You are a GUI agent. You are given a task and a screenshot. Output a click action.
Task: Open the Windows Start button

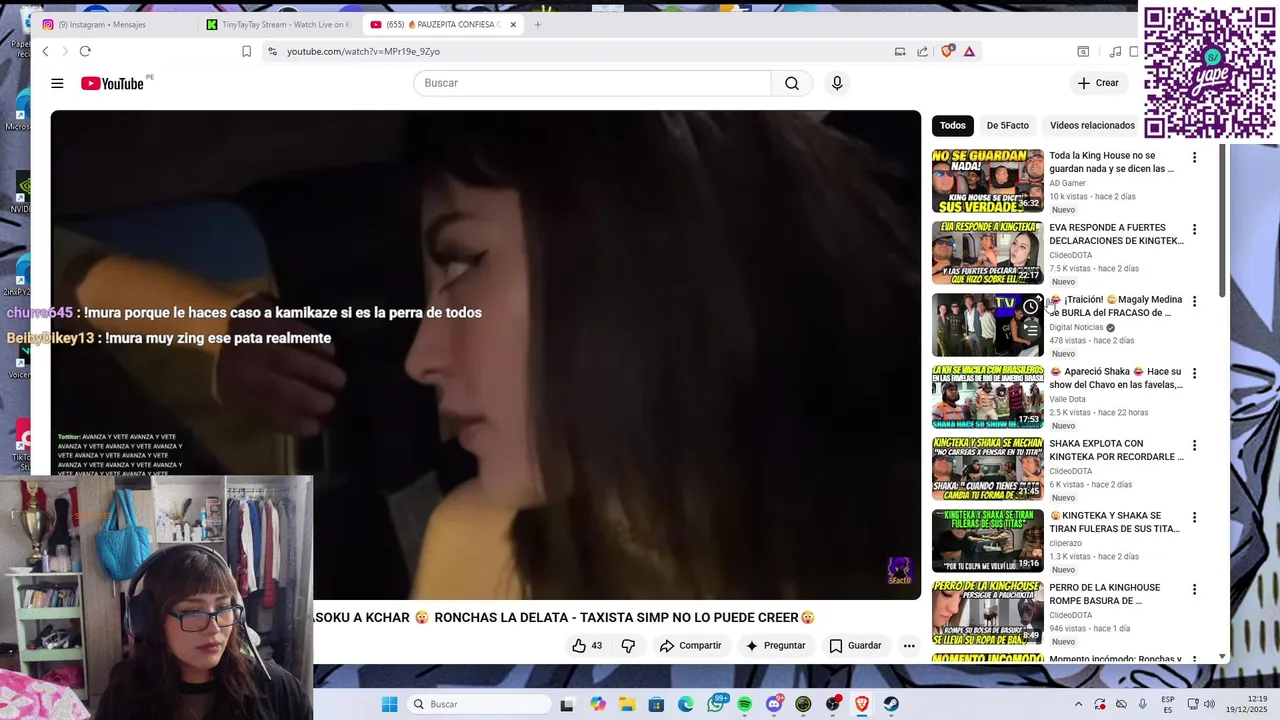389,704
